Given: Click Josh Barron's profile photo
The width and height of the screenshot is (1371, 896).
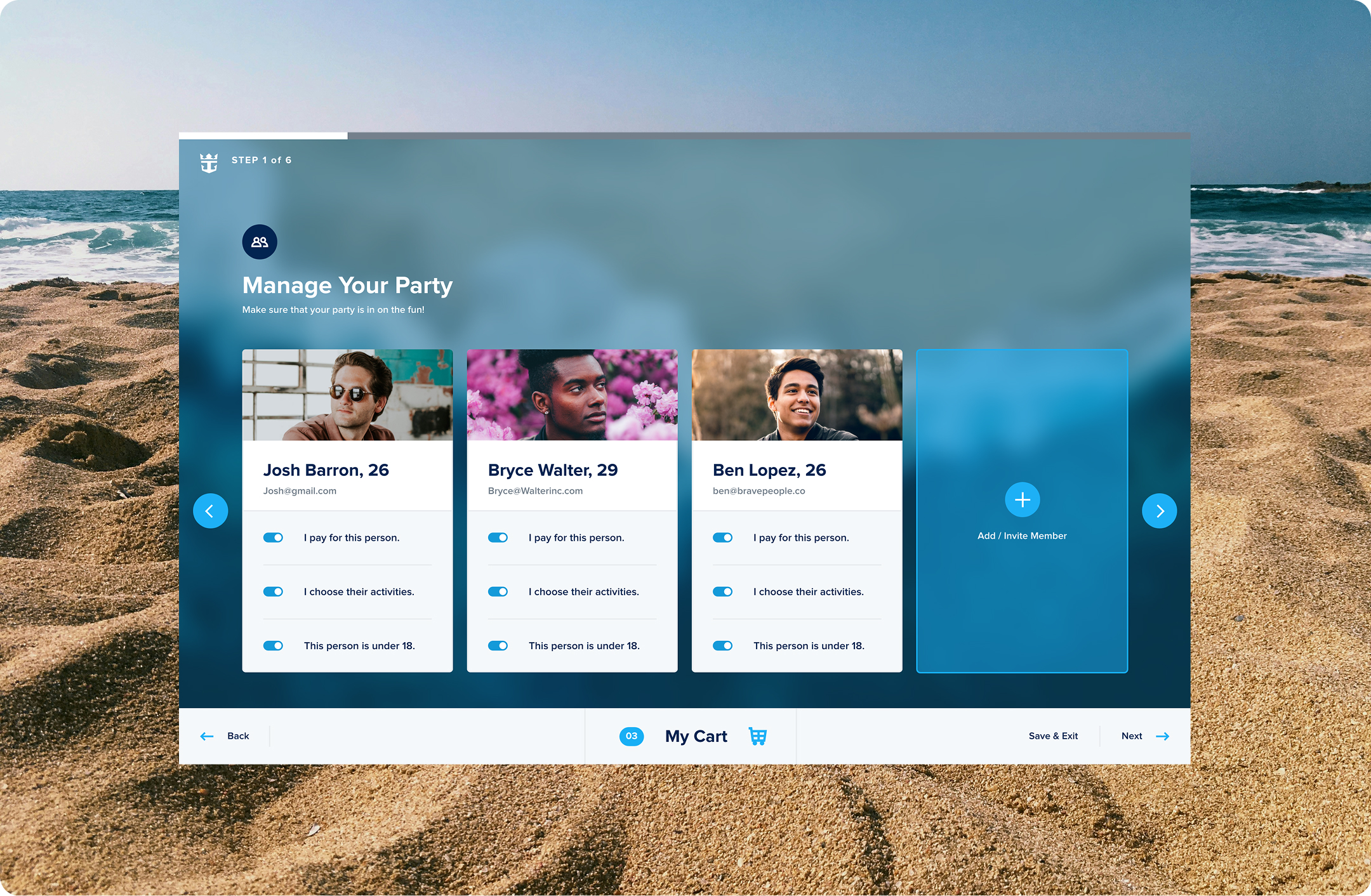Looking at the screenshot, I should [348, 395].
